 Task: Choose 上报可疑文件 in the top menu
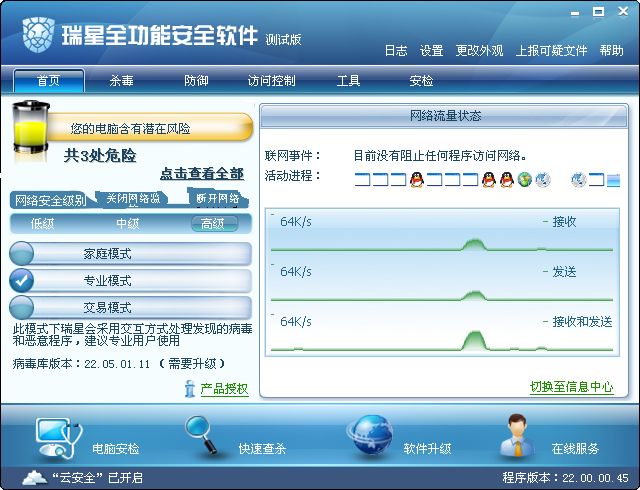551,51
